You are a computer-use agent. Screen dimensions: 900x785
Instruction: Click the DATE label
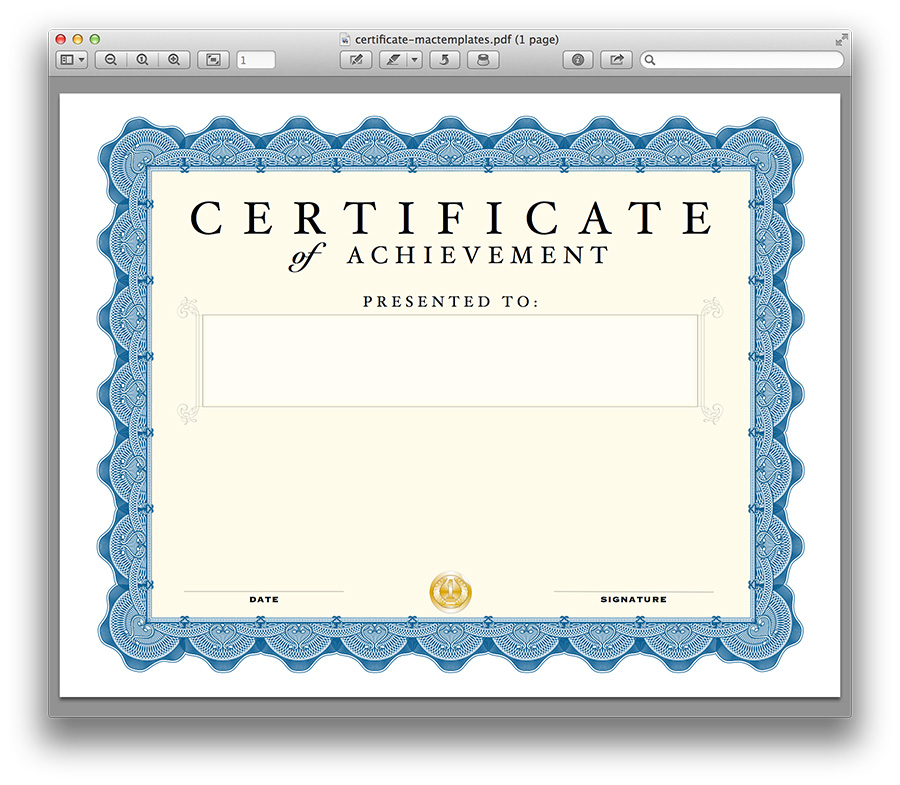pyautogui.click(x=264, y=599)
